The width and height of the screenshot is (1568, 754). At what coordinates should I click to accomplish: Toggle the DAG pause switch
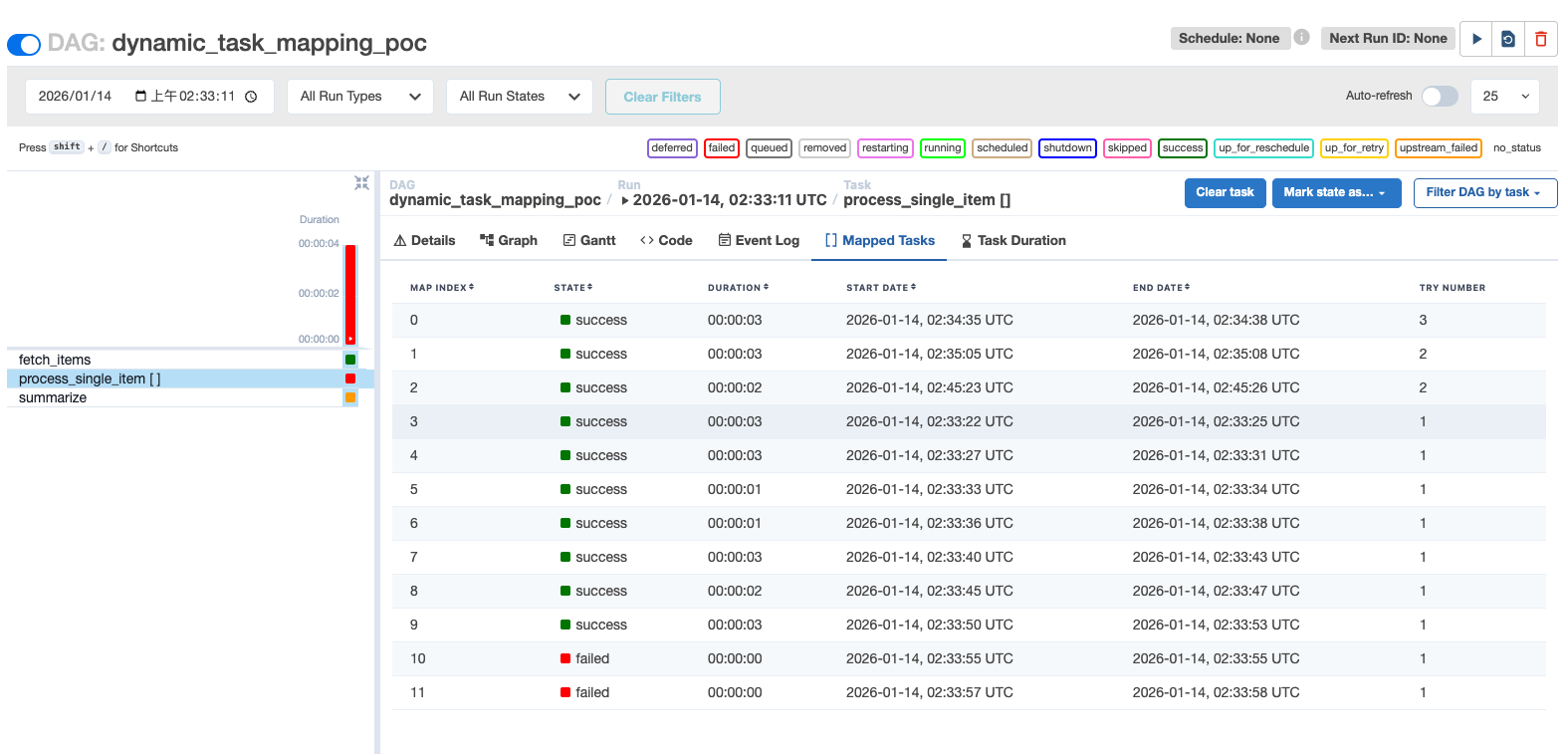(x=24, y=44)
